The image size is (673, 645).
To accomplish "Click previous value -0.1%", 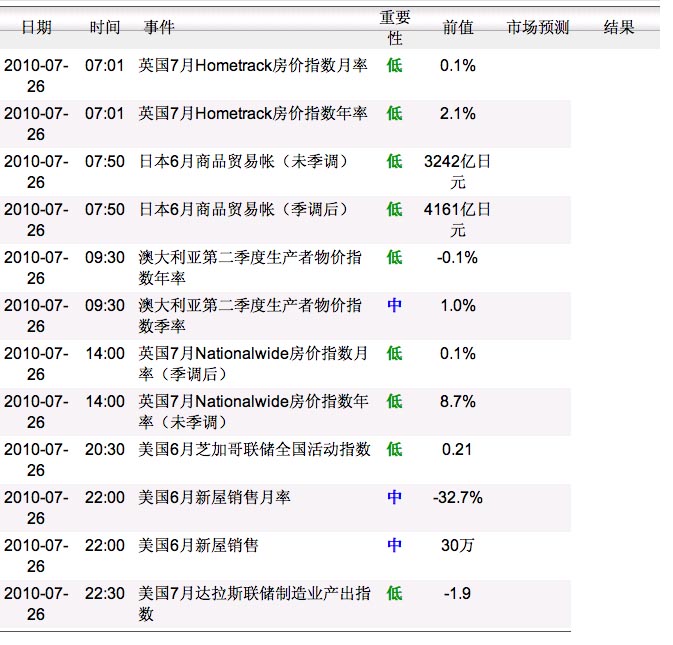I will pyautogui.click(x=458, y=258).
